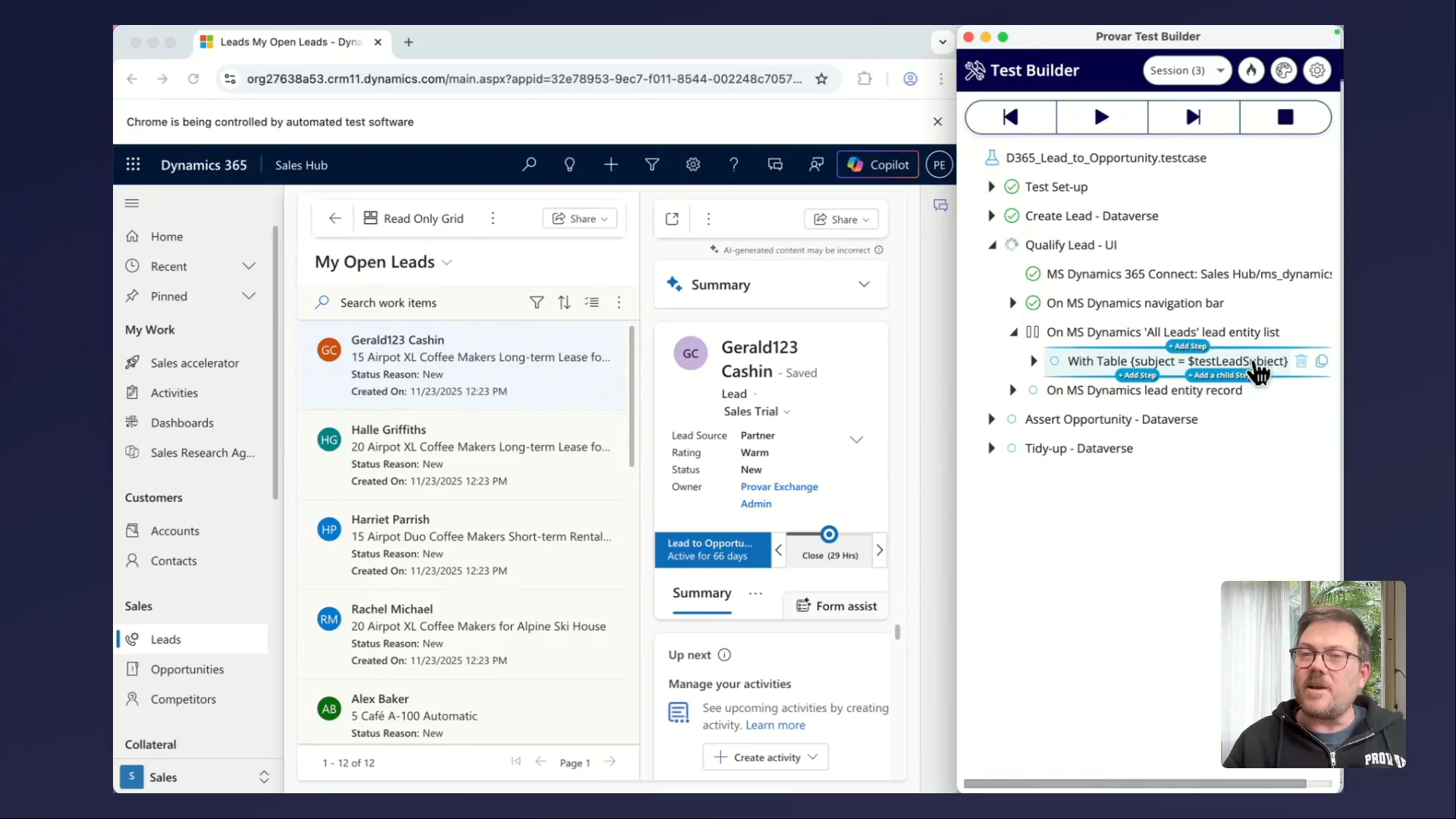The image size is (1456, 819).
Task: Collapse the Qualify Lead - UI step
Action: click(x=992, y=245)
